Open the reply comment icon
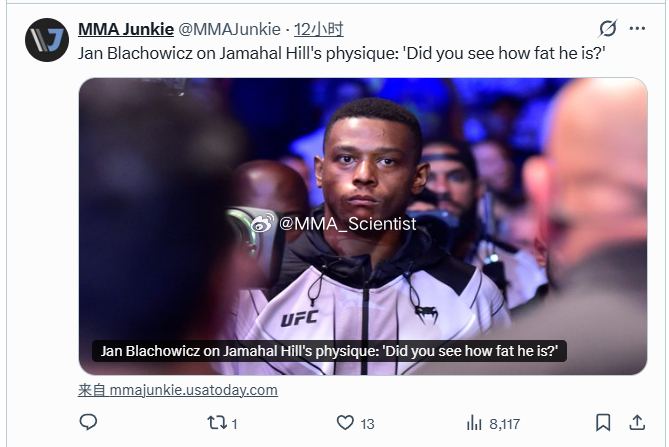669x447 pixels. pyautogui.click(x=88, y=422)
